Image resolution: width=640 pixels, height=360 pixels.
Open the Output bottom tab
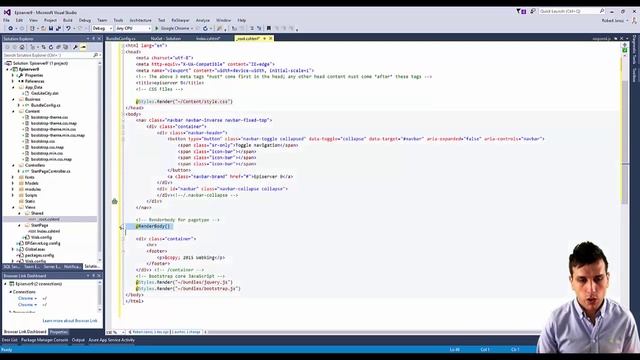click(78, 340)
